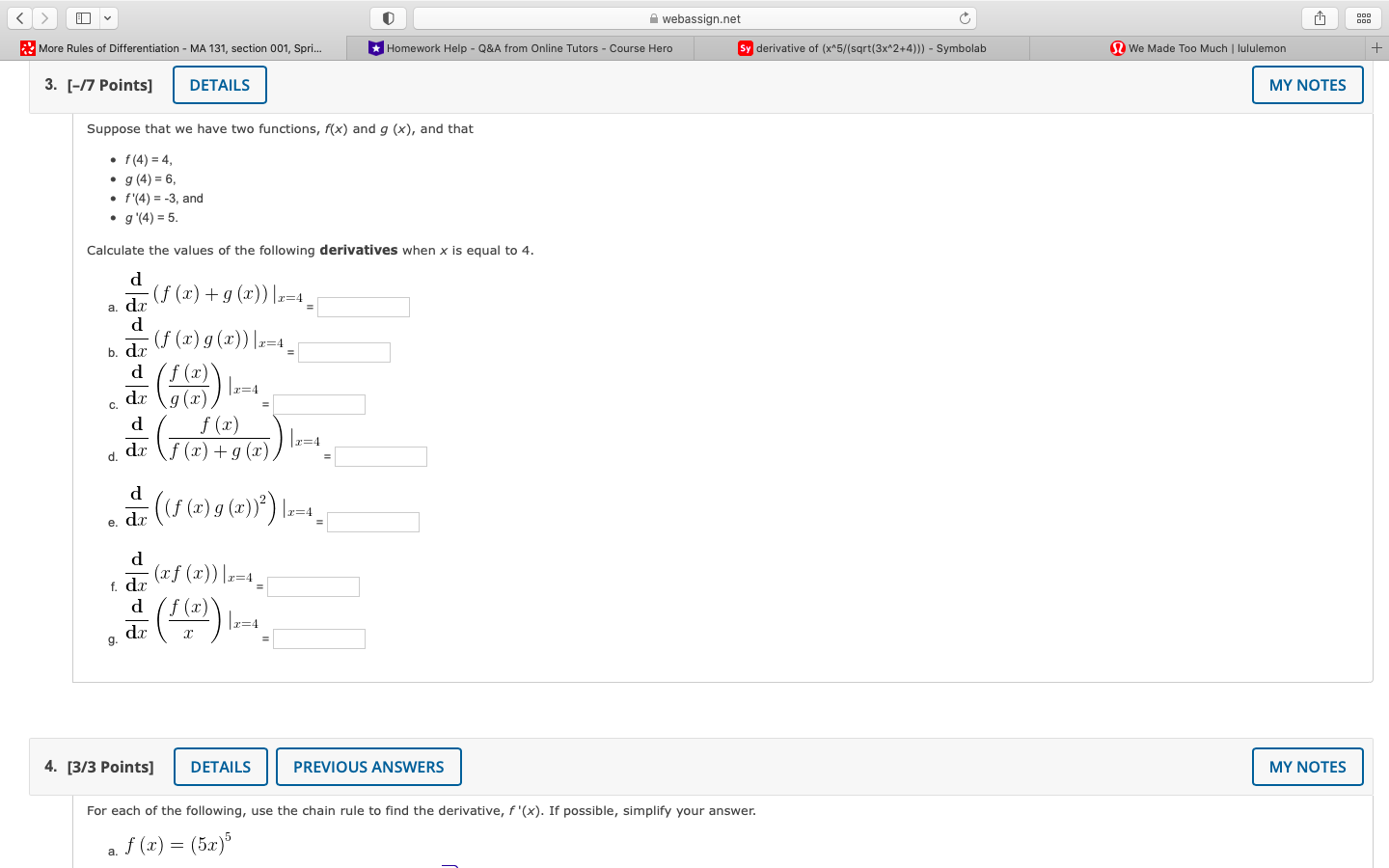The image size is (1389, 868).
Task: Click MY NOTES for question 4
Action: click(x=1307, y=767)
